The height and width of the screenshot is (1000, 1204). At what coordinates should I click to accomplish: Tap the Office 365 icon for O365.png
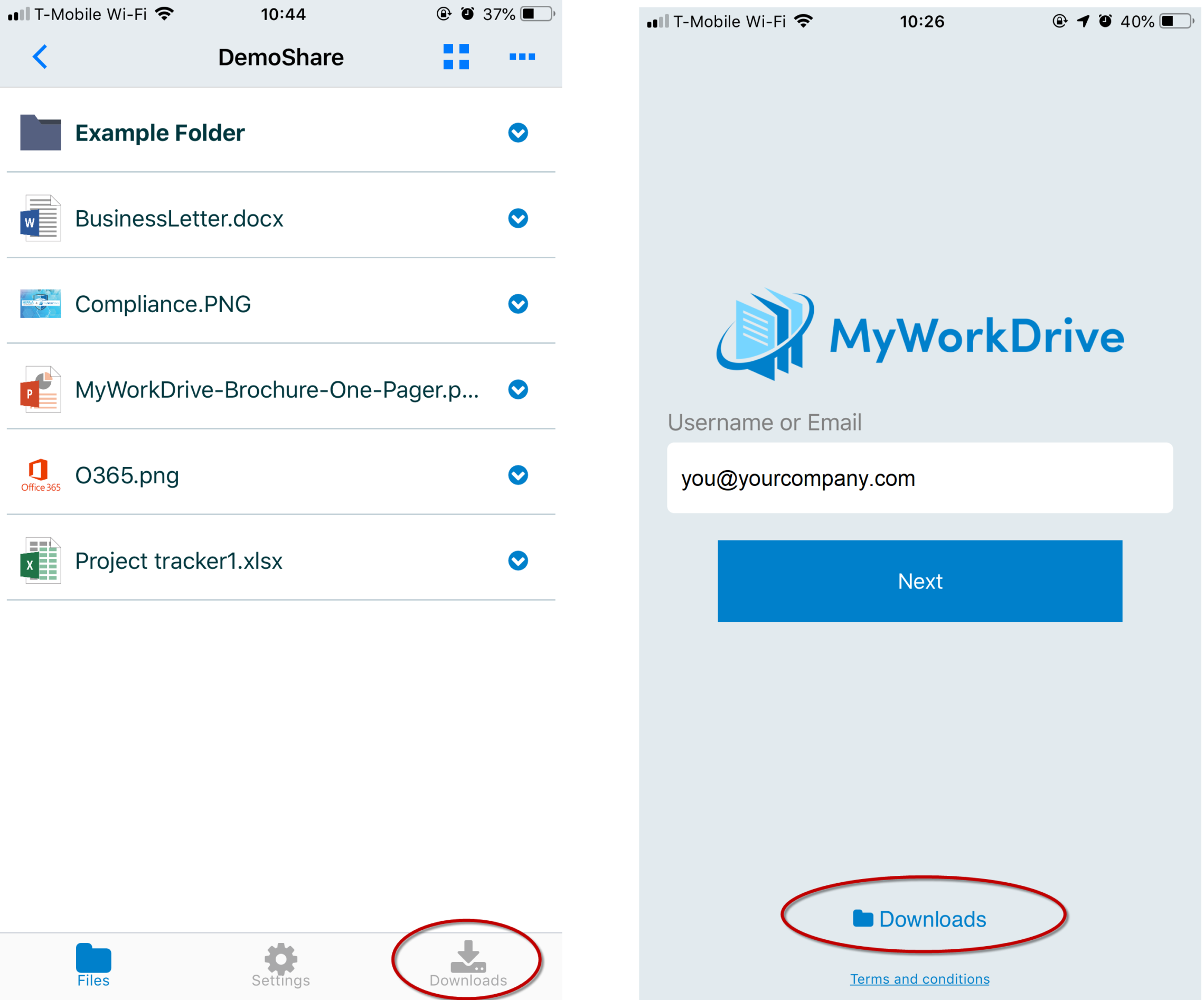click(40, 475)
